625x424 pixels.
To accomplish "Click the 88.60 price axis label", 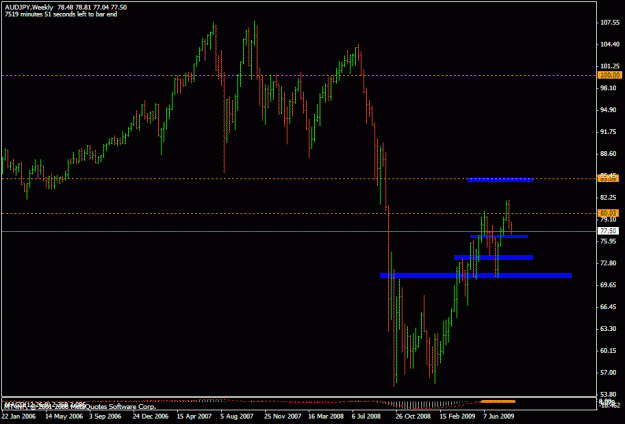I will pyautogui.click(x=610, y=154).
